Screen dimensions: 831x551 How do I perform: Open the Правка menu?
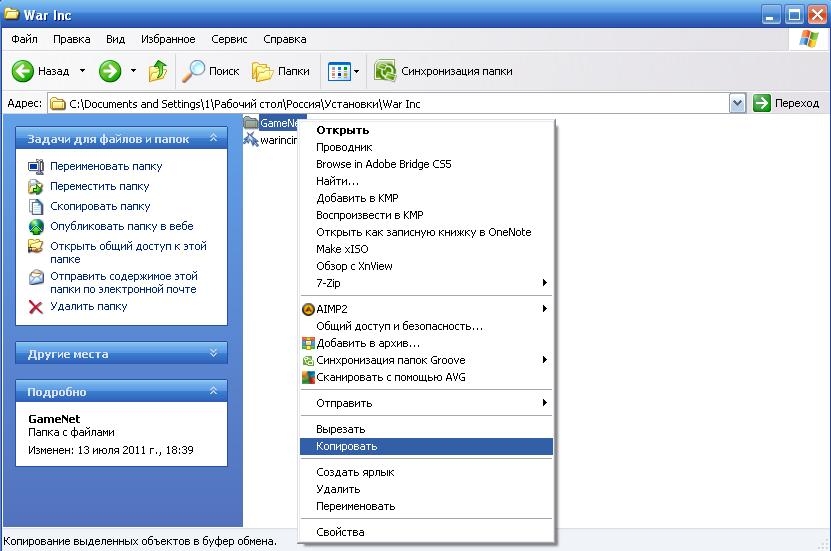click(72, 39)
